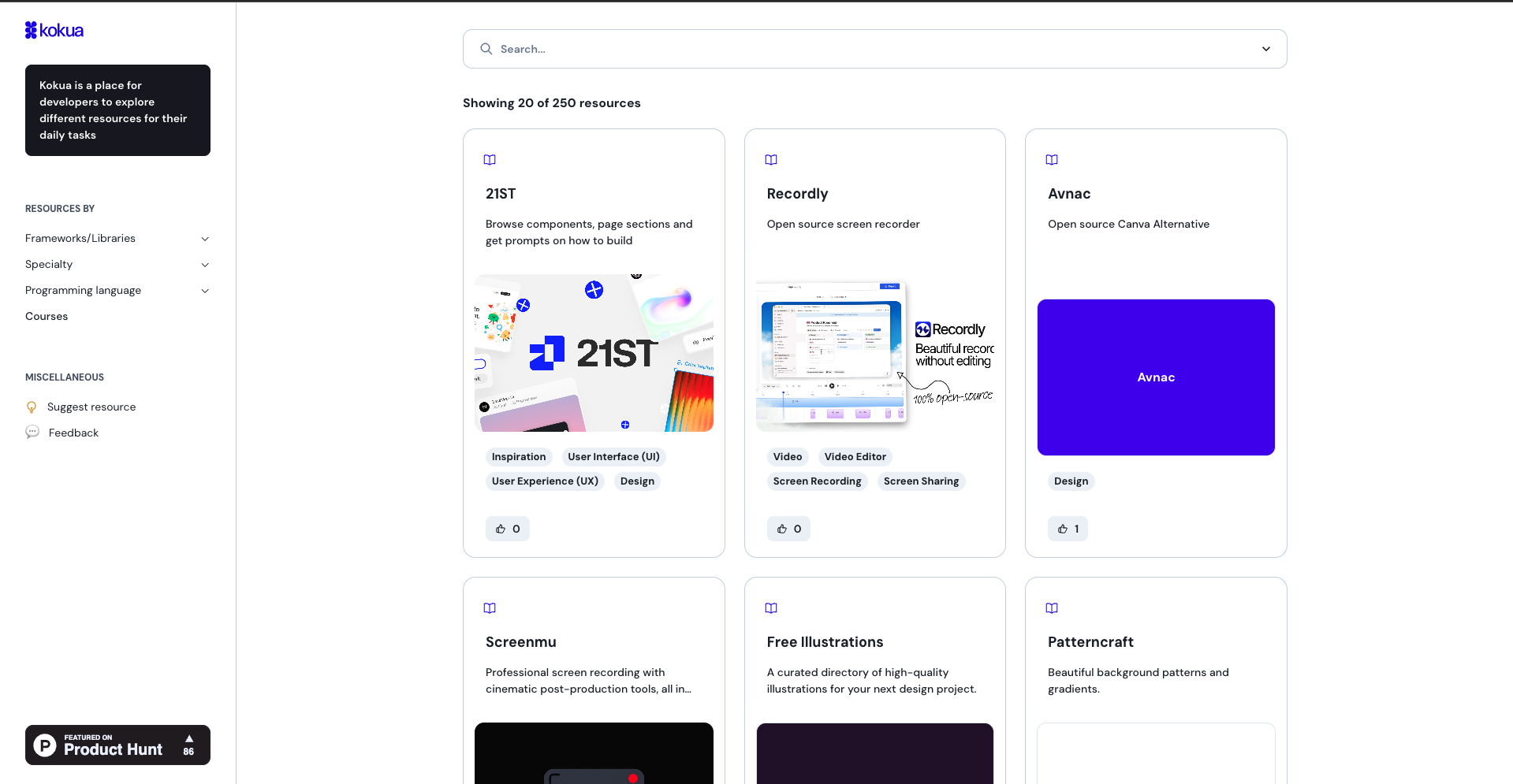Click the book icon on Patterncraft card

point(1052,608)
